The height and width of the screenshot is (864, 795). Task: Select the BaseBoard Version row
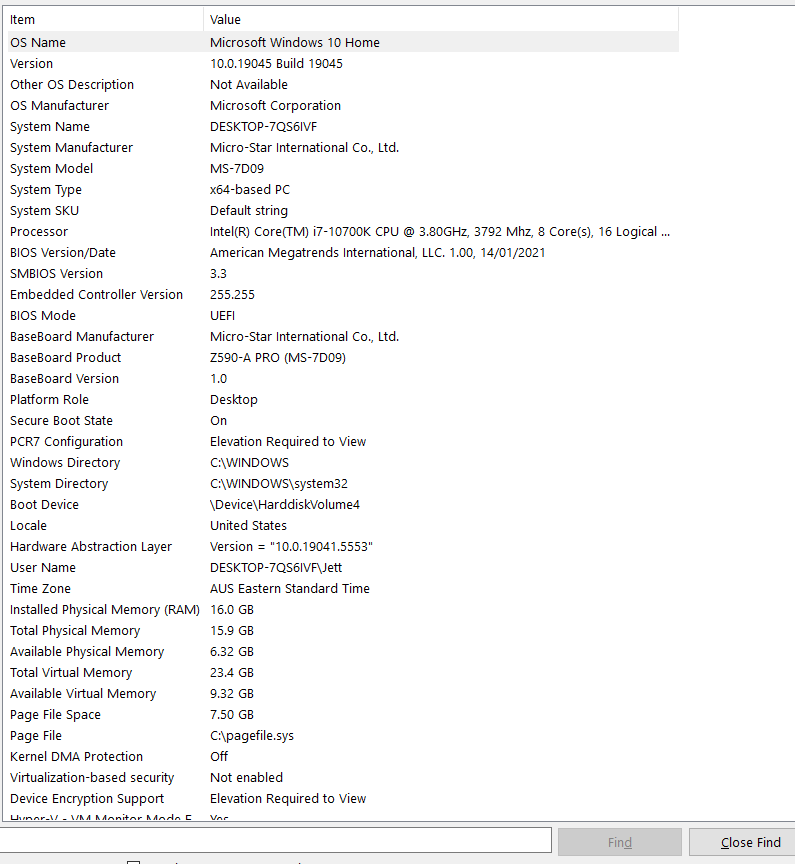343,379
